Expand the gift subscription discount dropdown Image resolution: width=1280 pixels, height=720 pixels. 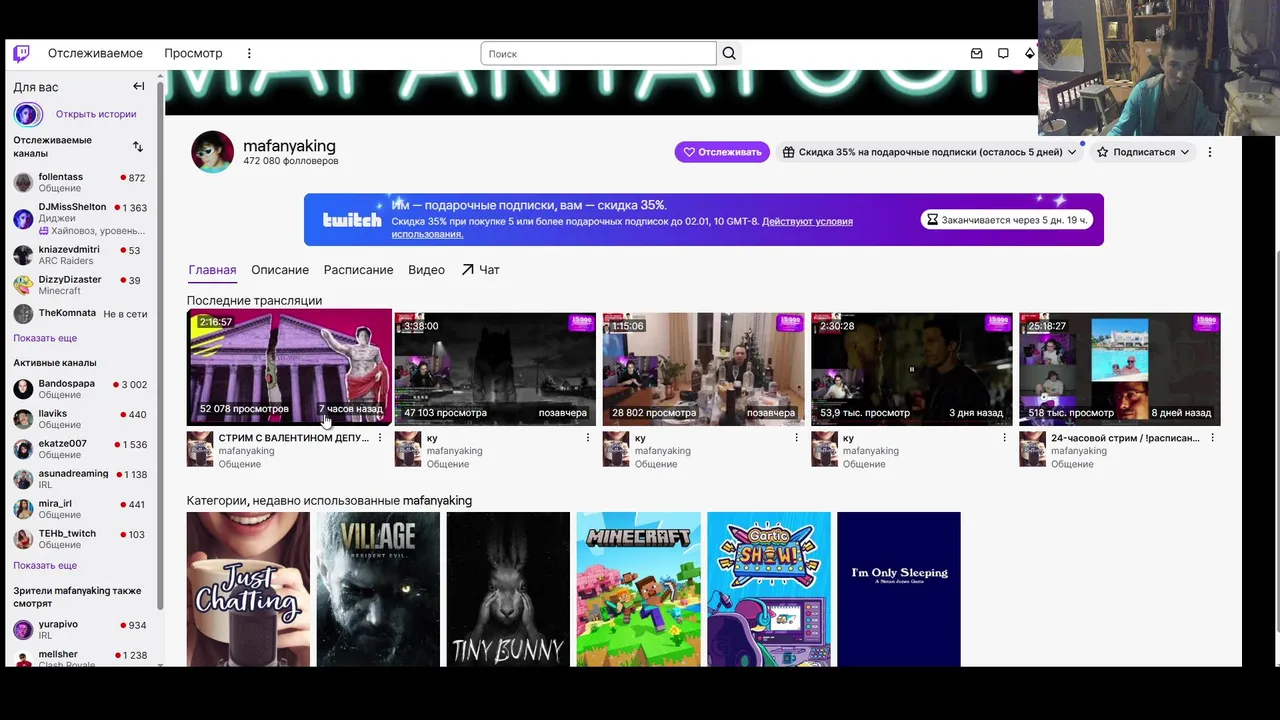coord(930,152)
